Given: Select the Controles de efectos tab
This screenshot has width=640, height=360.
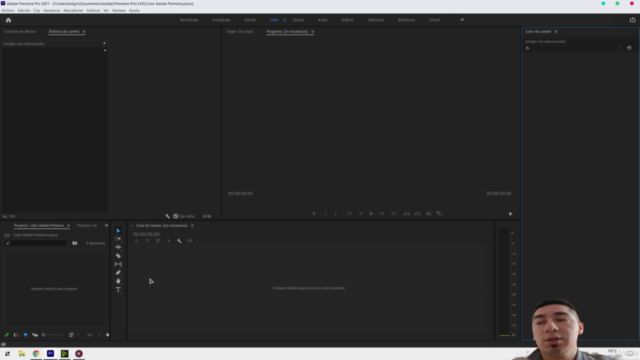Looking at the screenshot, I should click(x=20, y=31).
